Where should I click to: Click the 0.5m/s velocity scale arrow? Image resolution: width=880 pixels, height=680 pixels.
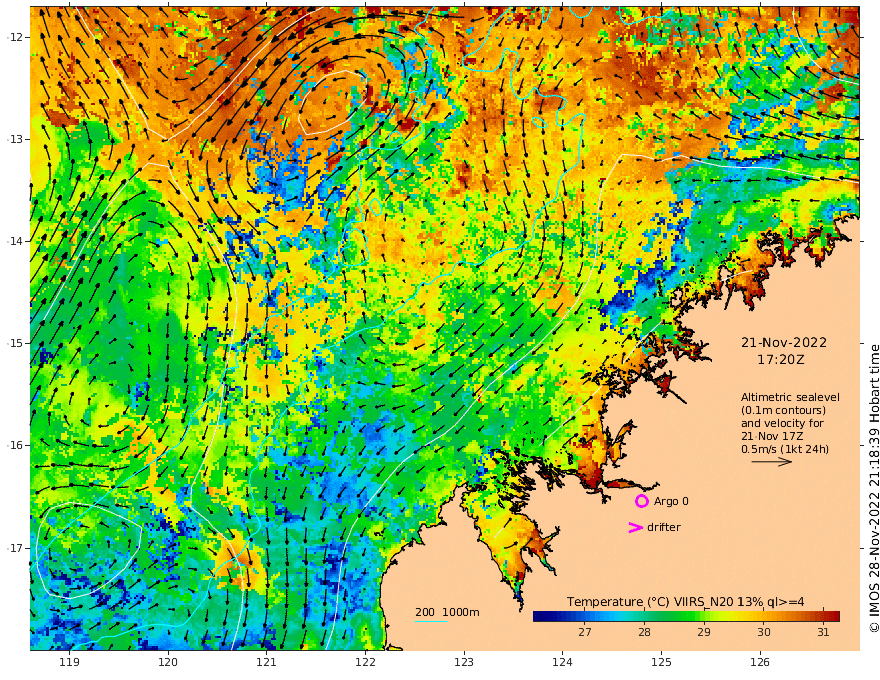(x=772, y=462)
